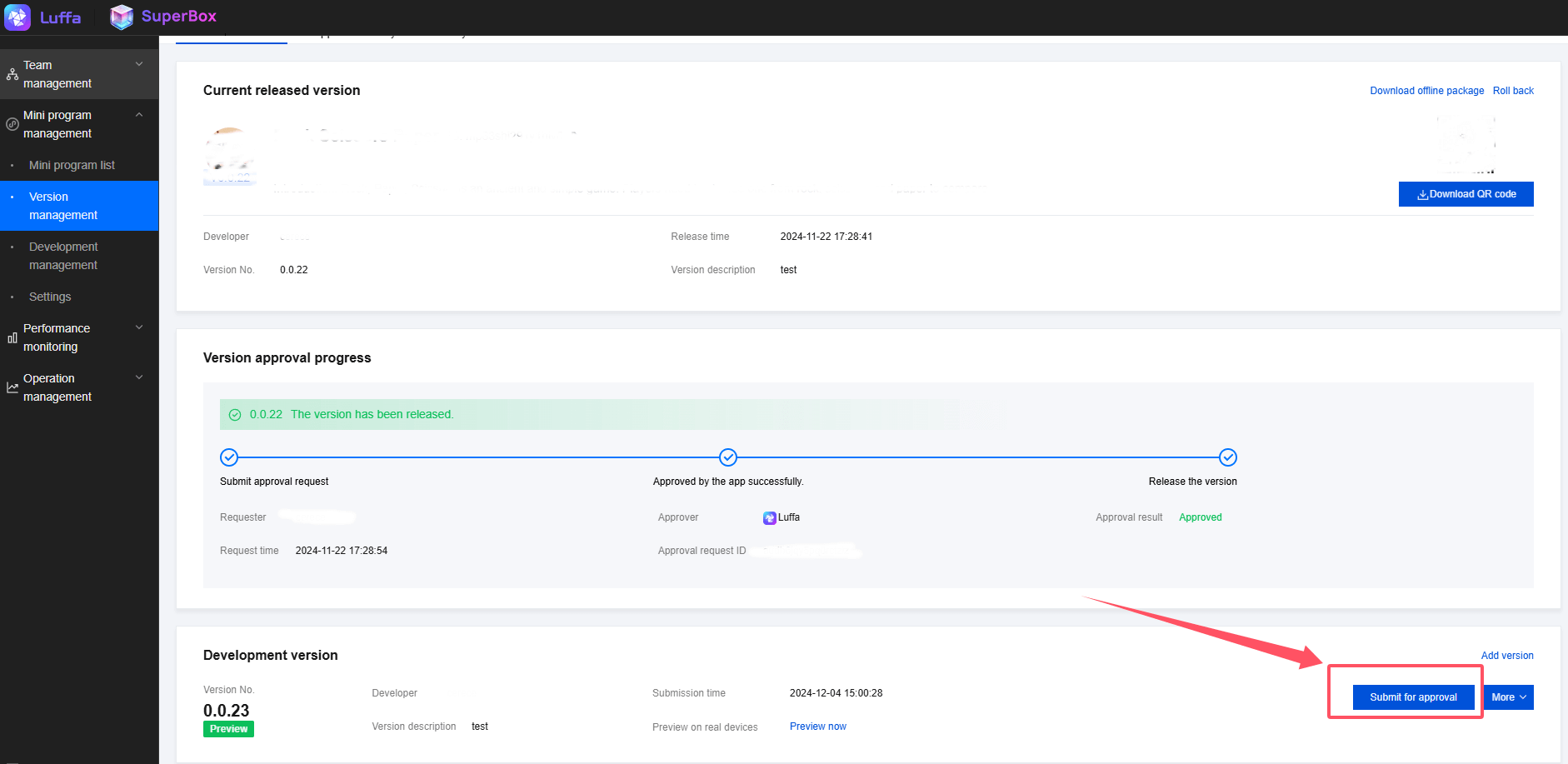Expand the Team management menu chevron
1568x764 pixels.
point(139,64)
